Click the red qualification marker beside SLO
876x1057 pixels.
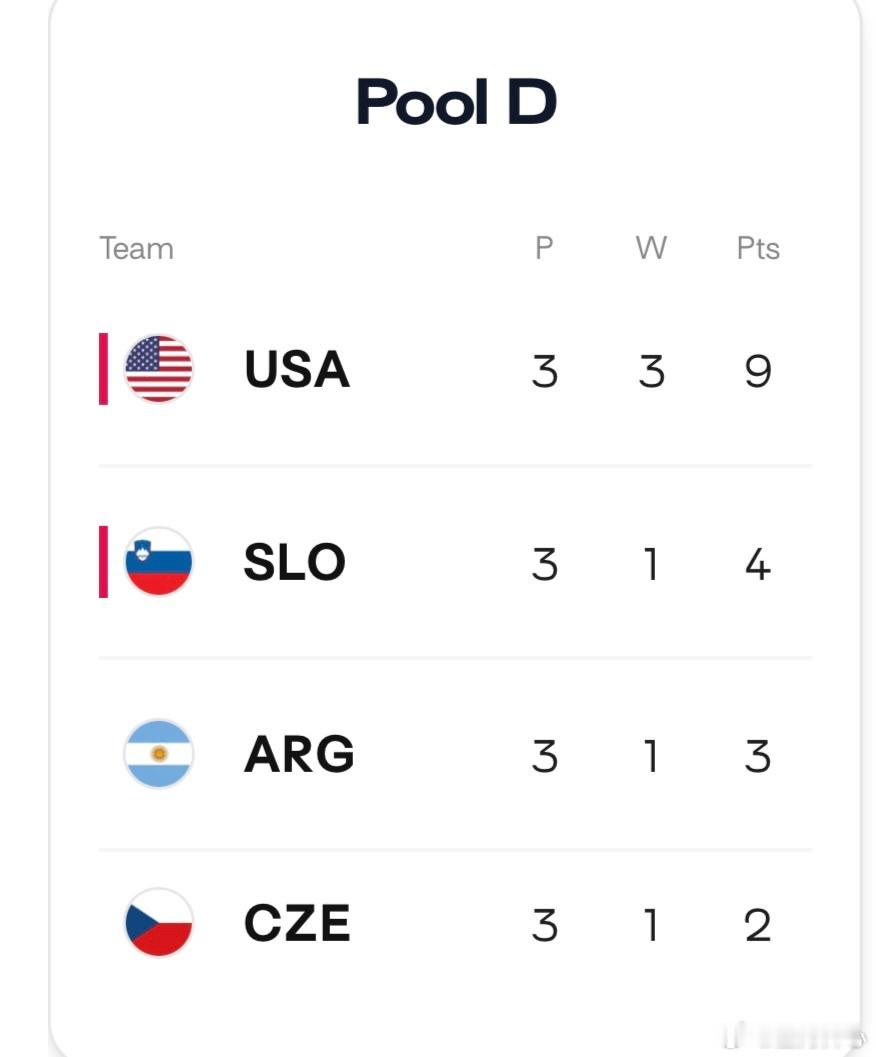(x=103, y=562)
